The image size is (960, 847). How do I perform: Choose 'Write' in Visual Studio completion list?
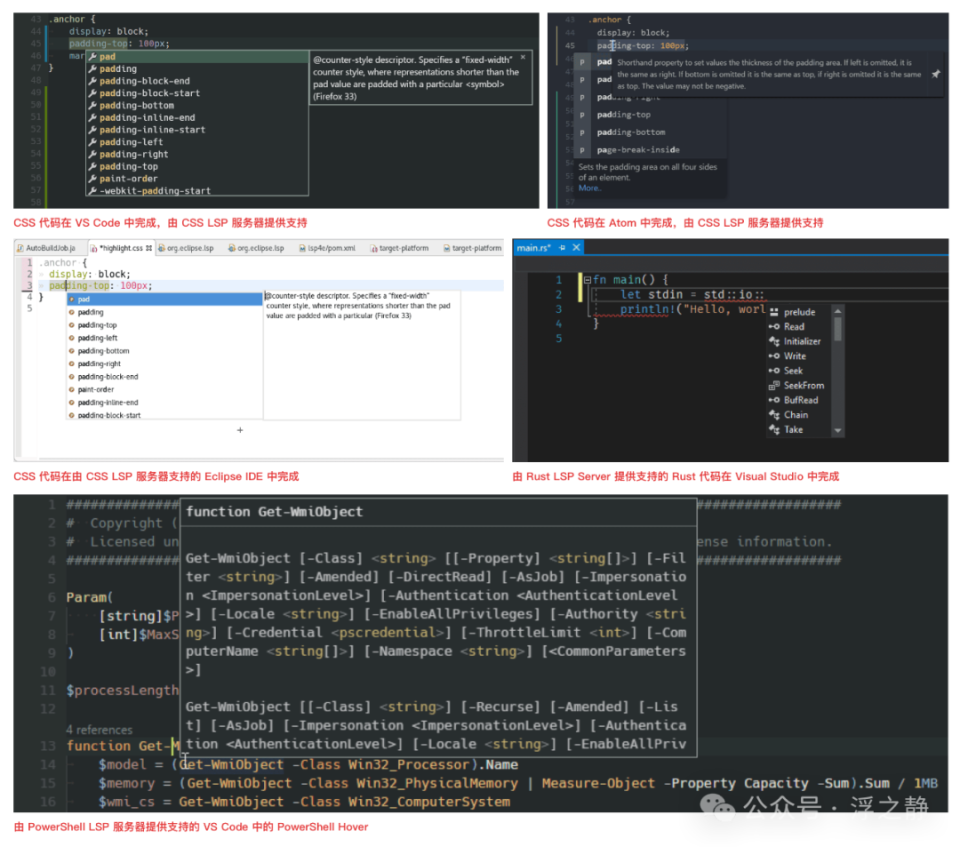click(799, 356)
